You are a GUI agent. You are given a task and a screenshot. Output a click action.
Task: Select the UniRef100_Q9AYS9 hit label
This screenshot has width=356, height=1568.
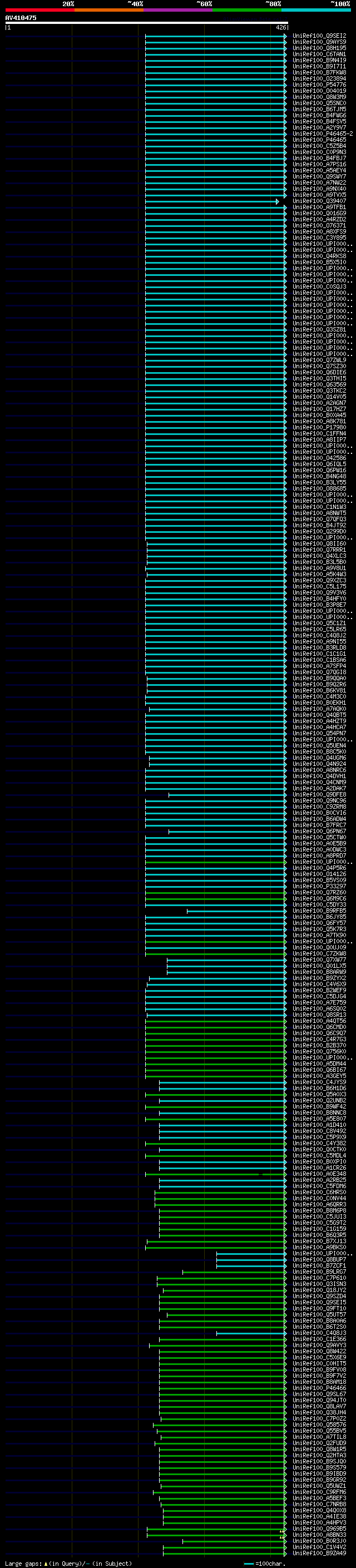tap(319, 42)
